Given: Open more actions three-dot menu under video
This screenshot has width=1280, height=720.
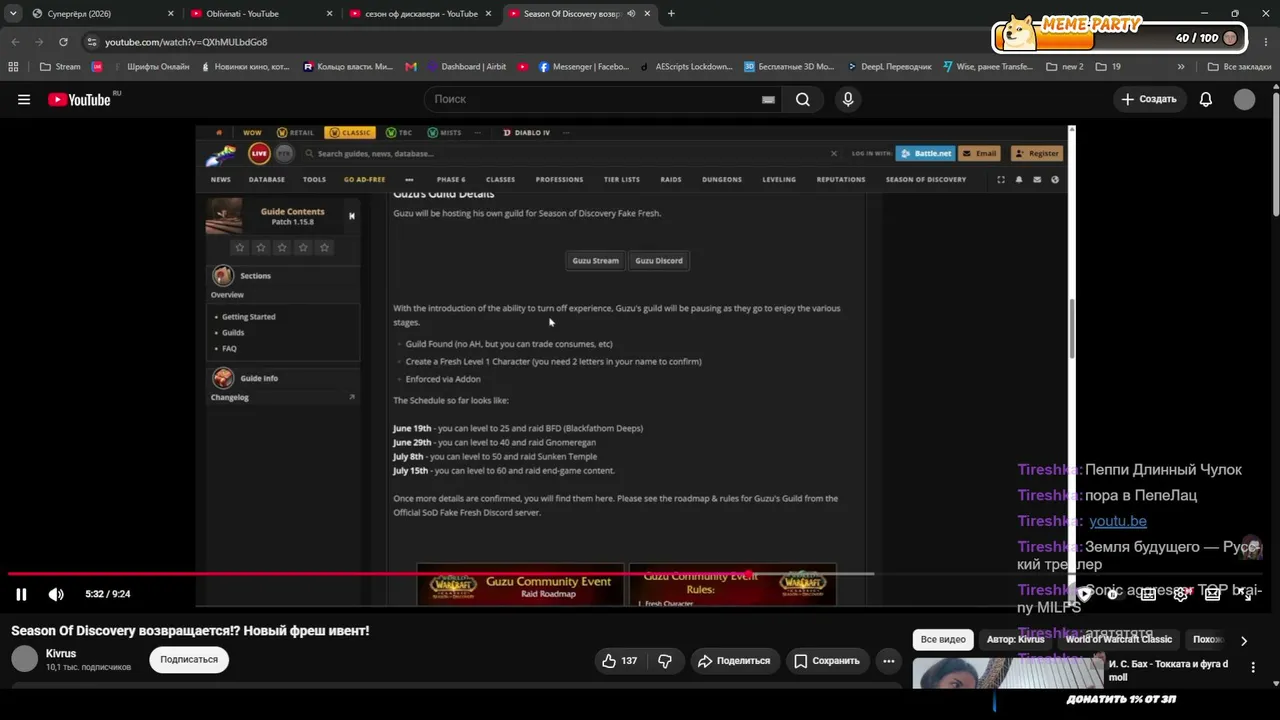Looking at the screenshot, I should (x=888, y=661).
